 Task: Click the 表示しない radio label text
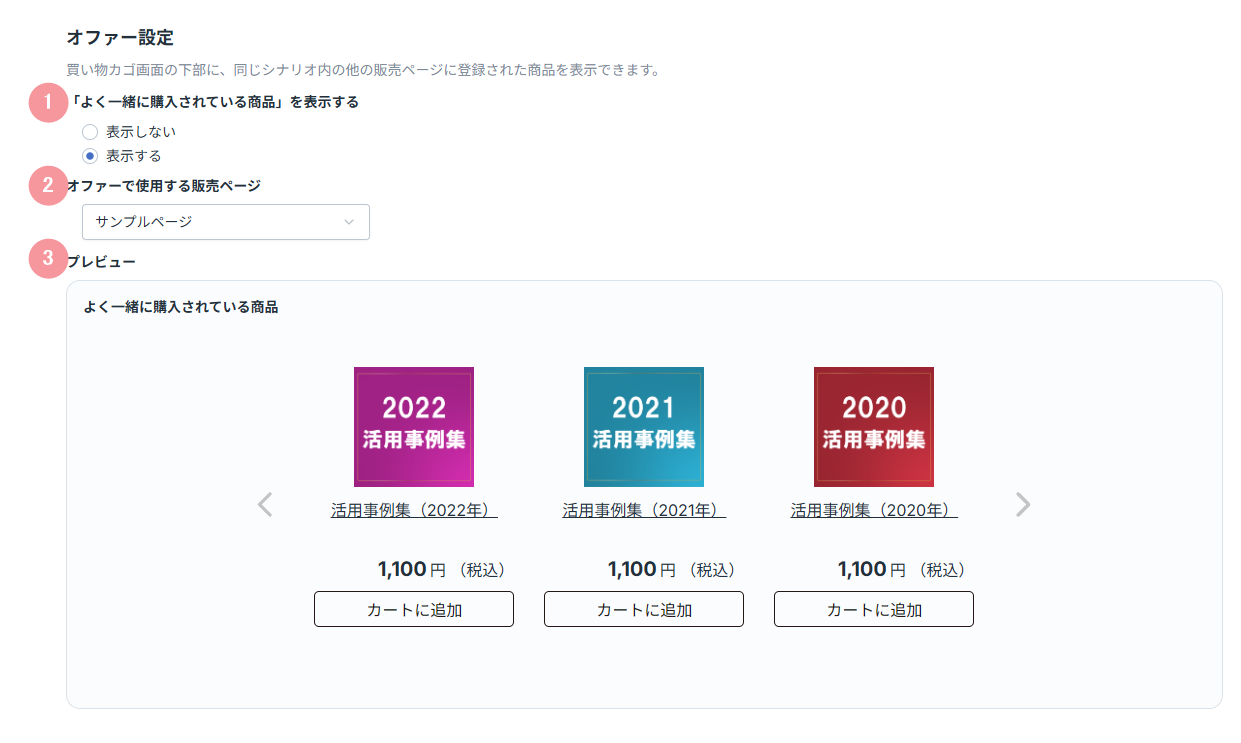(141, 132)
